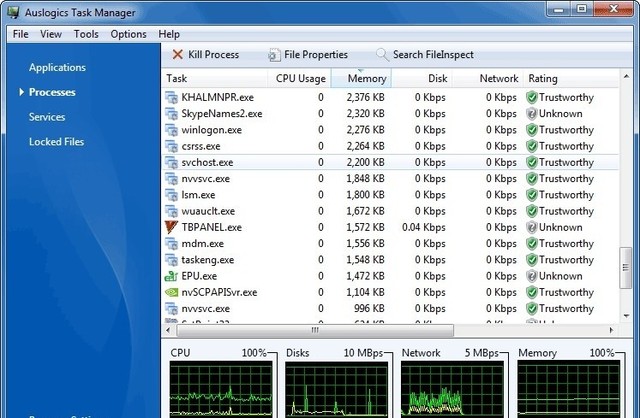Viewport: 640px width, 418px height.
Task: Click the Unknown shield icon for SkypeNames2.exe
Action: click(x=531, y=113)
